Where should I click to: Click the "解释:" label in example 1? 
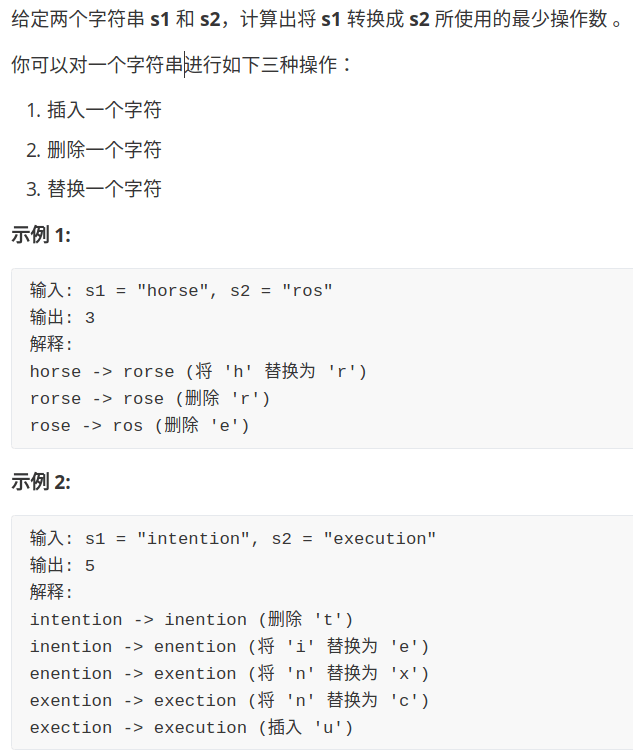coord(52,345)
